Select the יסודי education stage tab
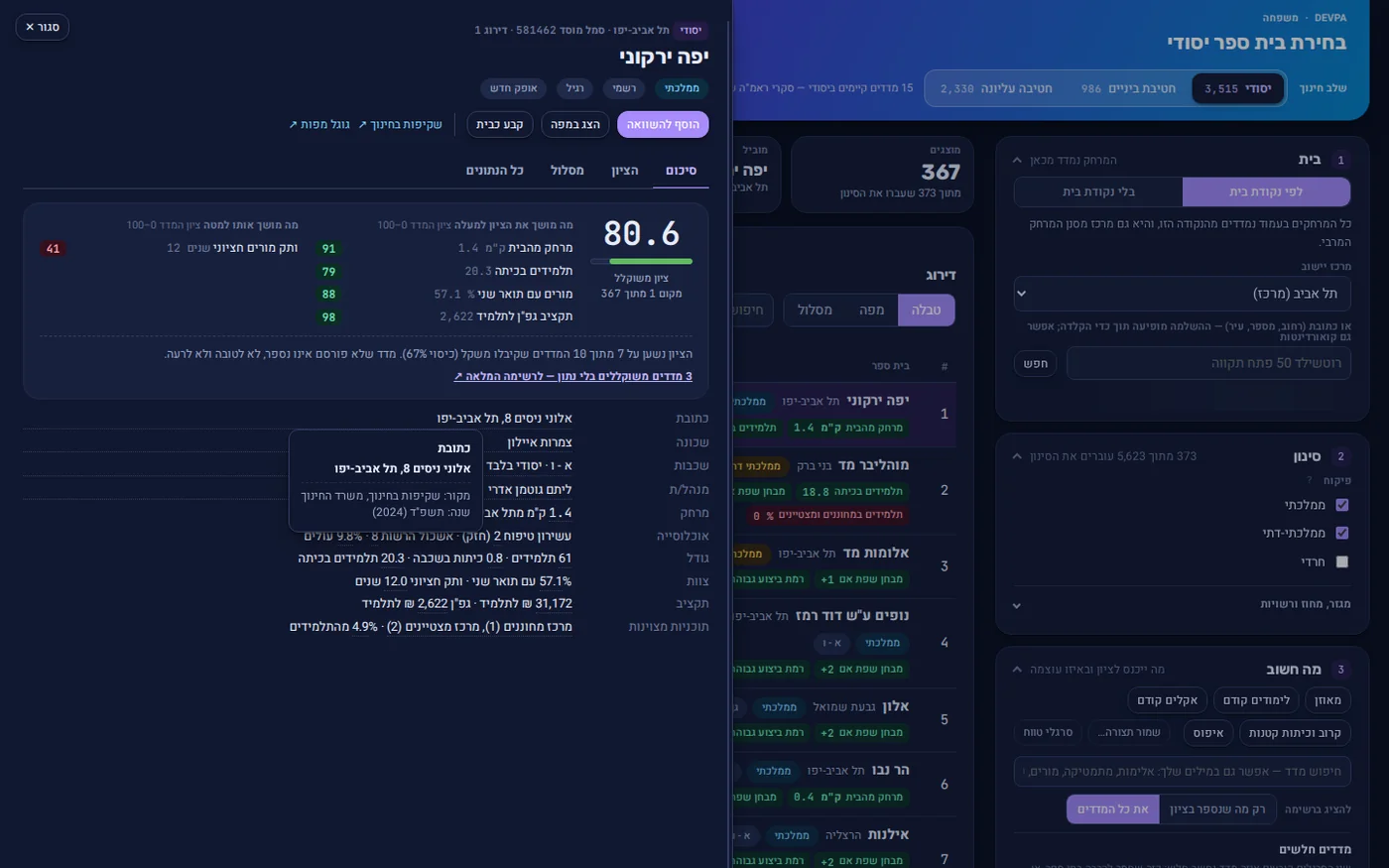The image size is (1389, 868). (x=1237, y=88)
